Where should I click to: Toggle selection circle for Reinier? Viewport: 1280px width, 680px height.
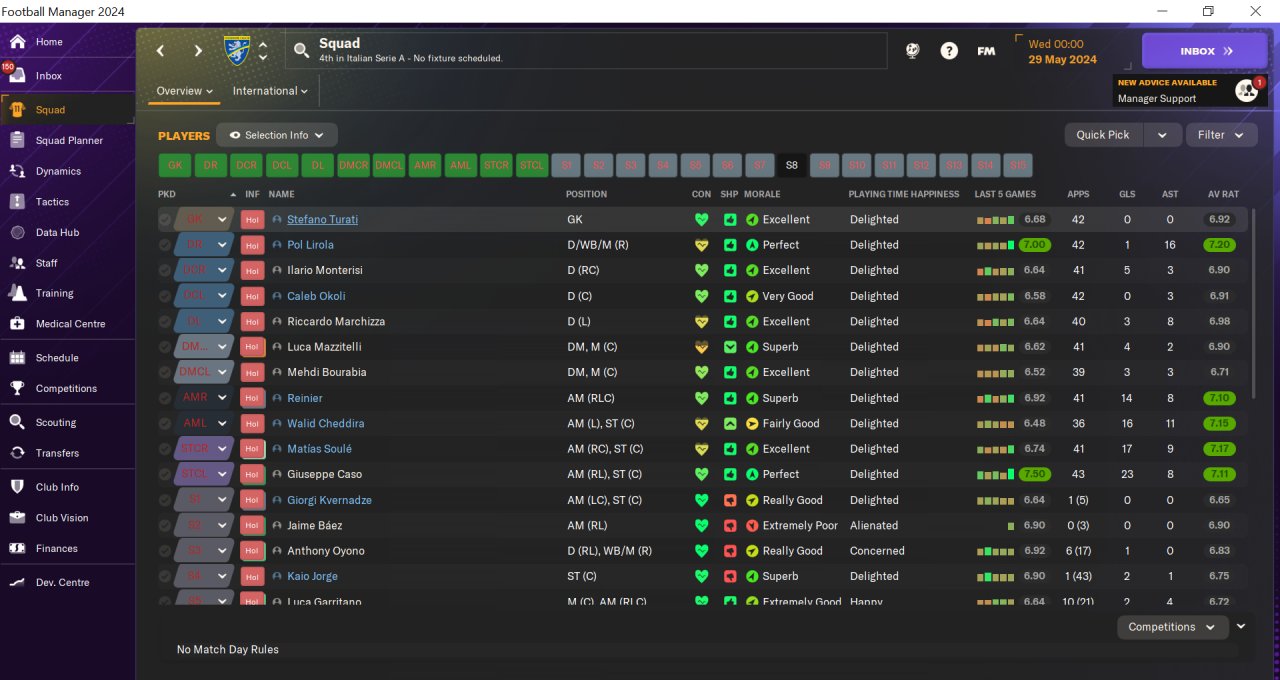tap(165, 398)
